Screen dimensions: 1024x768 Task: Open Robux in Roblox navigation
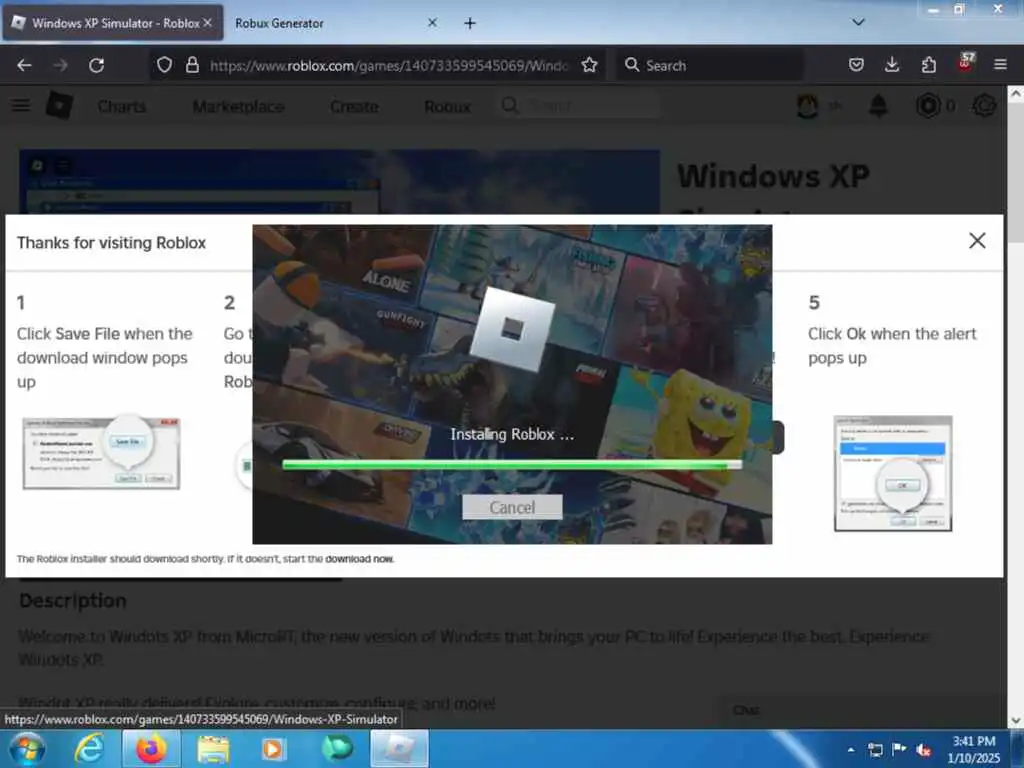[x=447, y=106]
